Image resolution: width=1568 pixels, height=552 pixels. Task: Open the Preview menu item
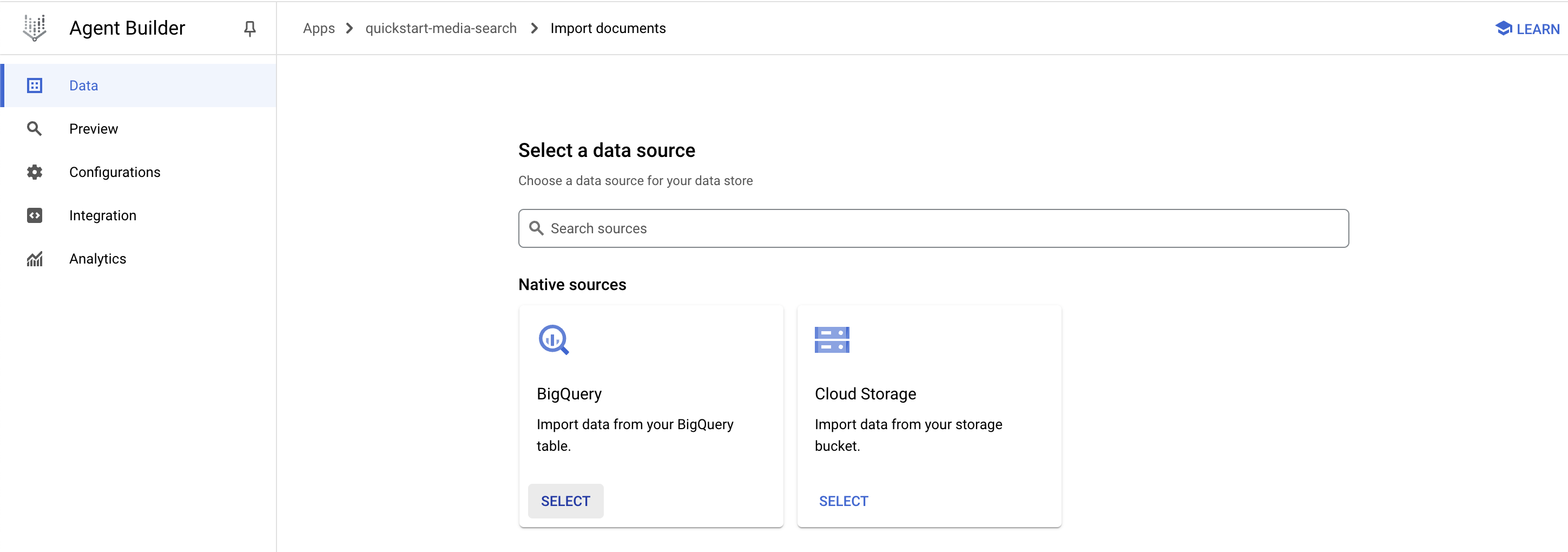[94, 129]
